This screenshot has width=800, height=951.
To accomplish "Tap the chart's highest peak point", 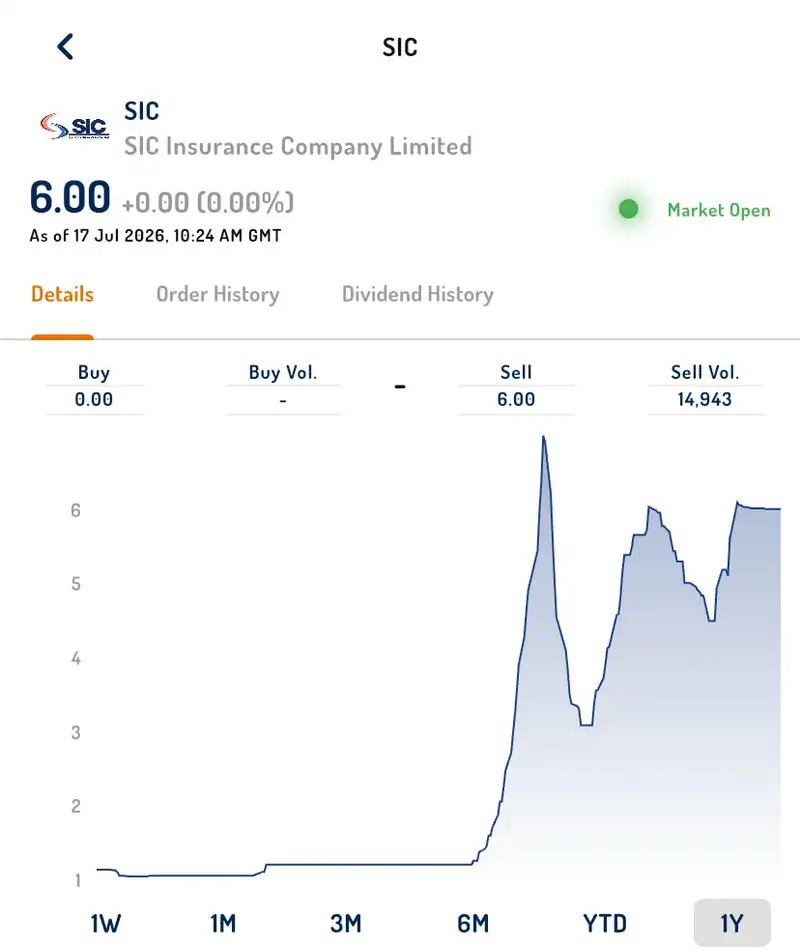I will click(x=543, y=437).
